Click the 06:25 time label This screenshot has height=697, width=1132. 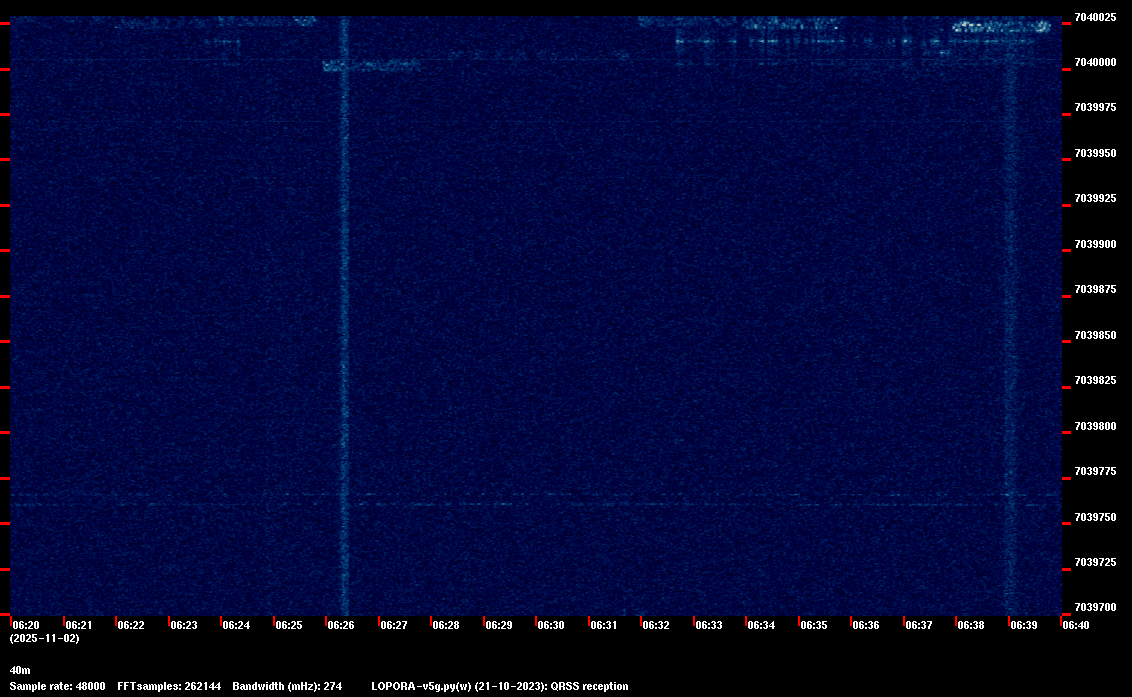pos(289,625)
